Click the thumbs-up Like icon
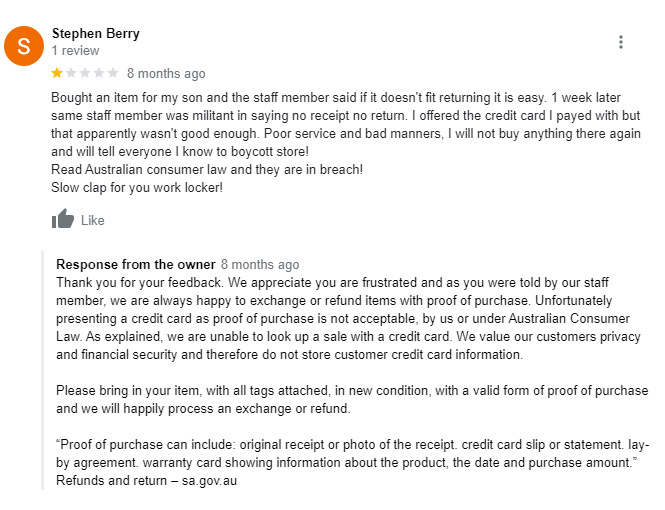665x510 pixels. pyautogui.click(x=63, y=219)
